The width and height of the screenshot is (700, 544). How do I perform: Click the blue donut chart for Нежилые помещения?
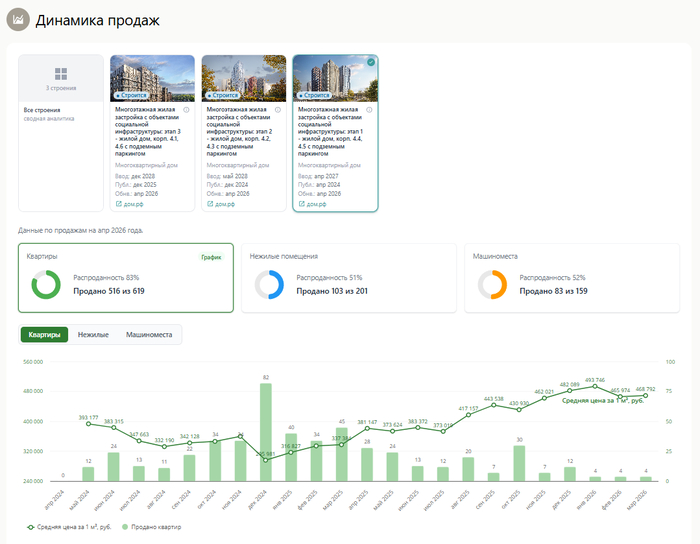[x=270, y=284]
